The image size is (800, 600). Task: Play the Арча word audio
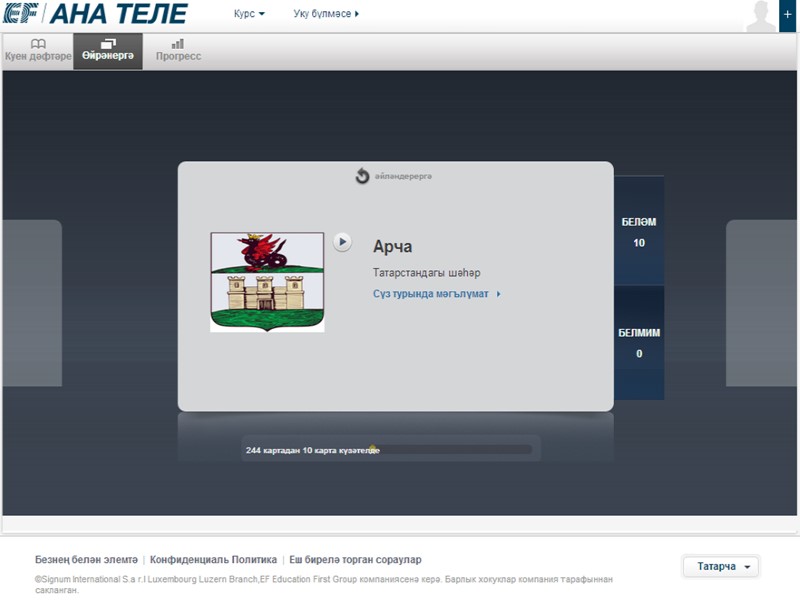coord(342,242)
